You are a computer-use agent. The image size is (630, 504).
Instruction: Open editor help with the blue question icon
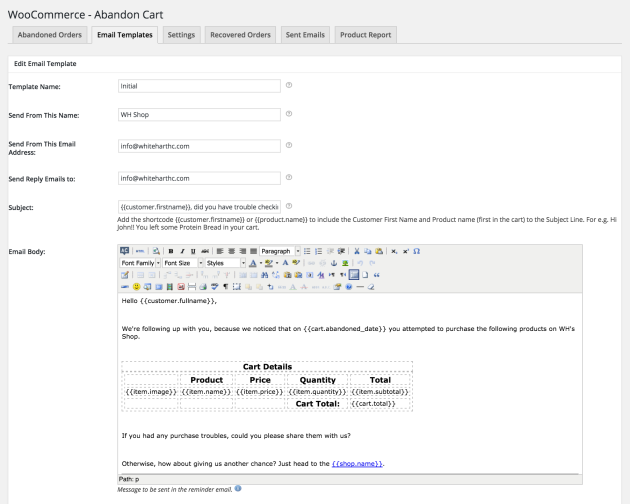(x=349, y=287)
